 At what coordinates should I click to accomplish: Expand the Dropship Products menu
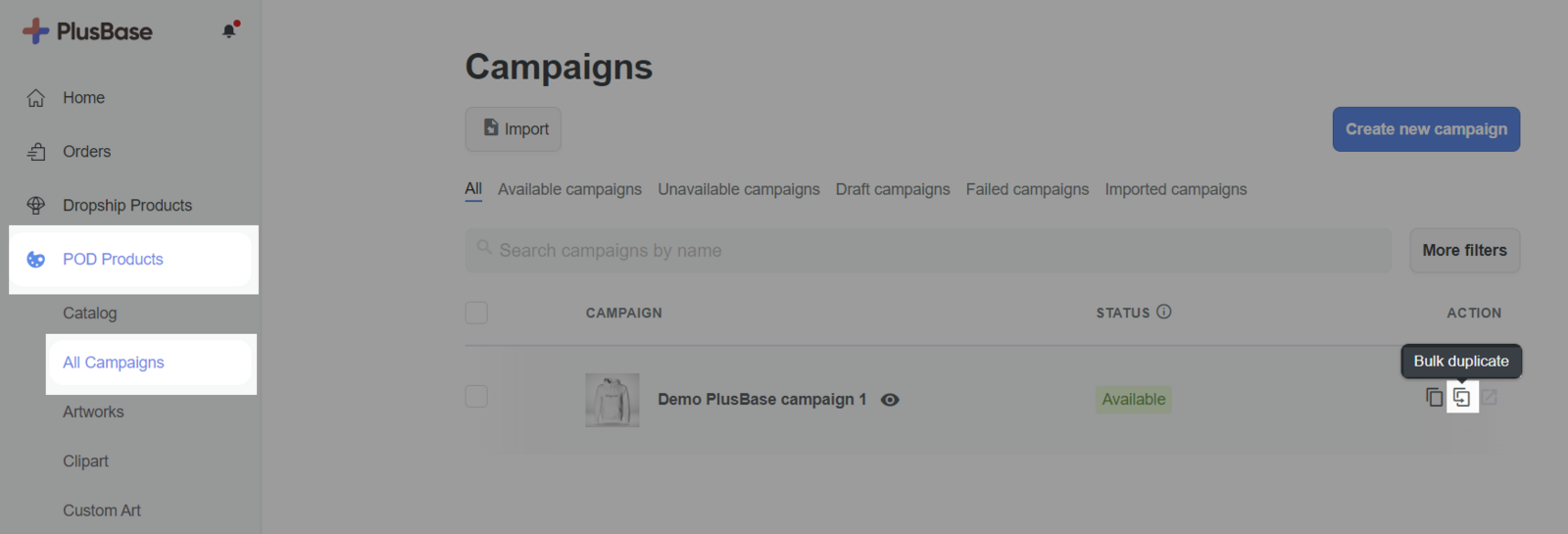point(126,206)
